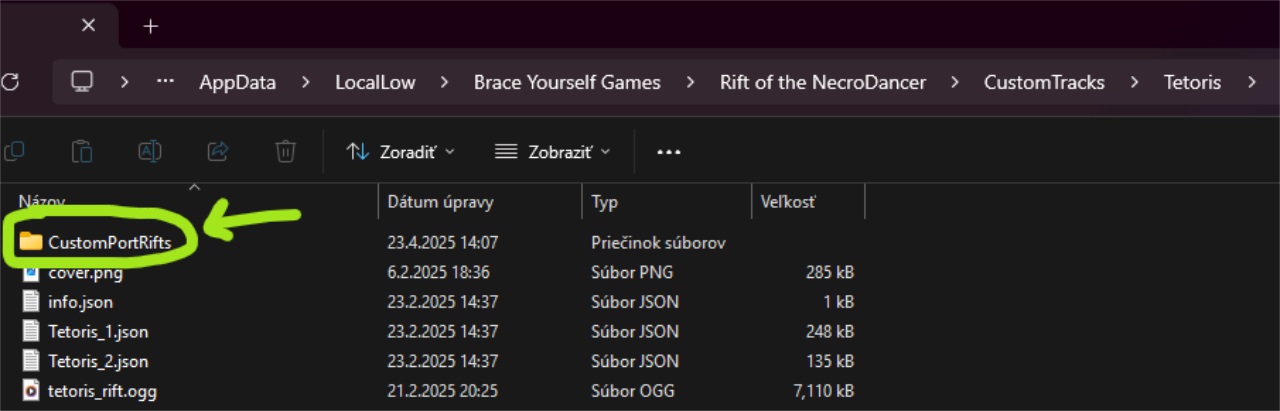Viewport: 1280px width, 411px height.
Task: Select the CustomPortRifts folder
Action: 109,241
